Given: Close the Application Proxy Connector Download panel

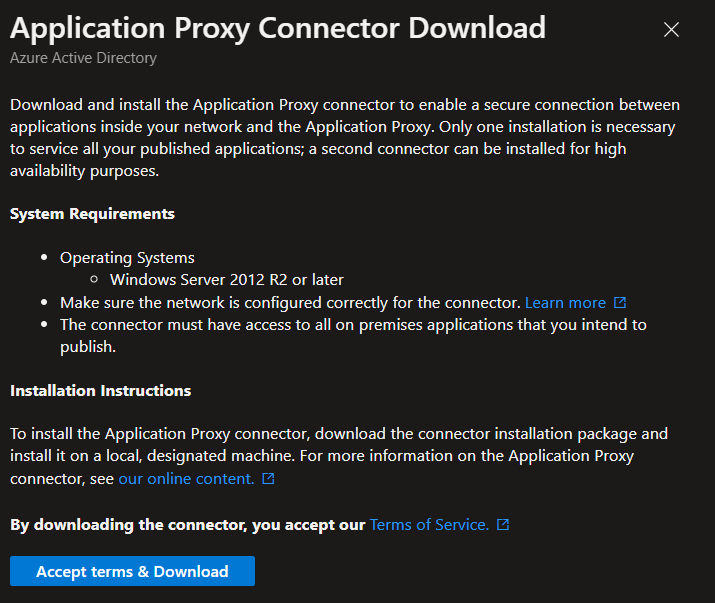Looking at the screenshot, I should pos(671,30).
